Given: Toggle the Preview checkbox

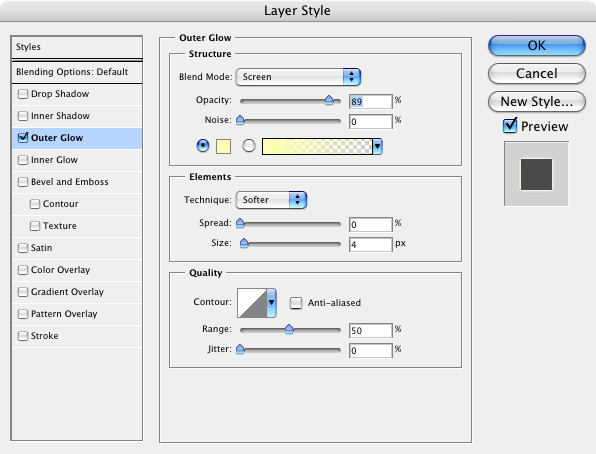Looking at the screenshot, I should coord(510,125).
